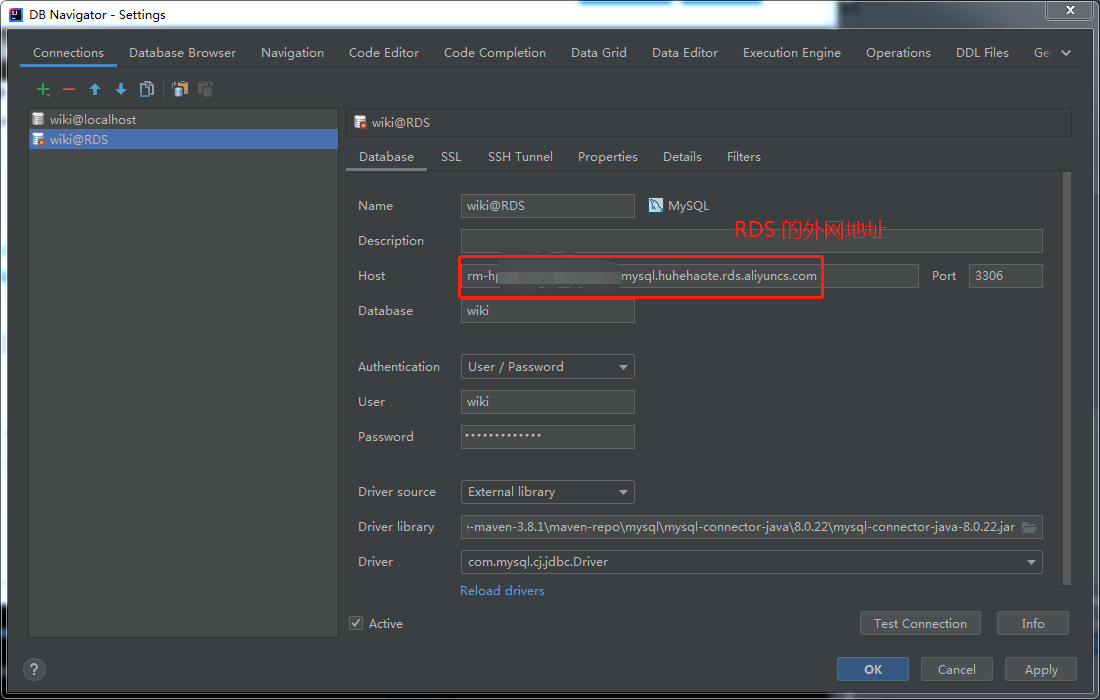This screenshot has height=700, width=1100.
Task: Open the Data Grid tab
Action: point(598,53)
